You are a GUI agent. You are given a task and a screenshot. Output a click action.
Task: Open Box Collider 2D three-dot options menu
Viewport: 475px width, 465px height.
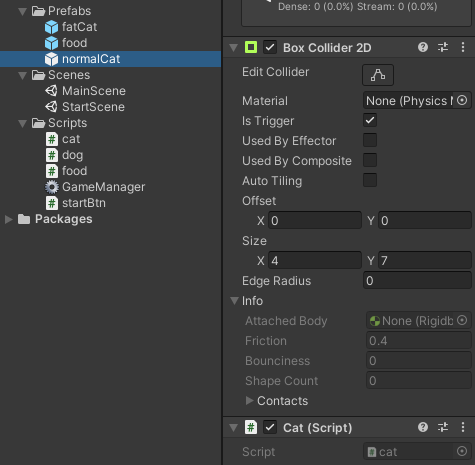(463, 47)
